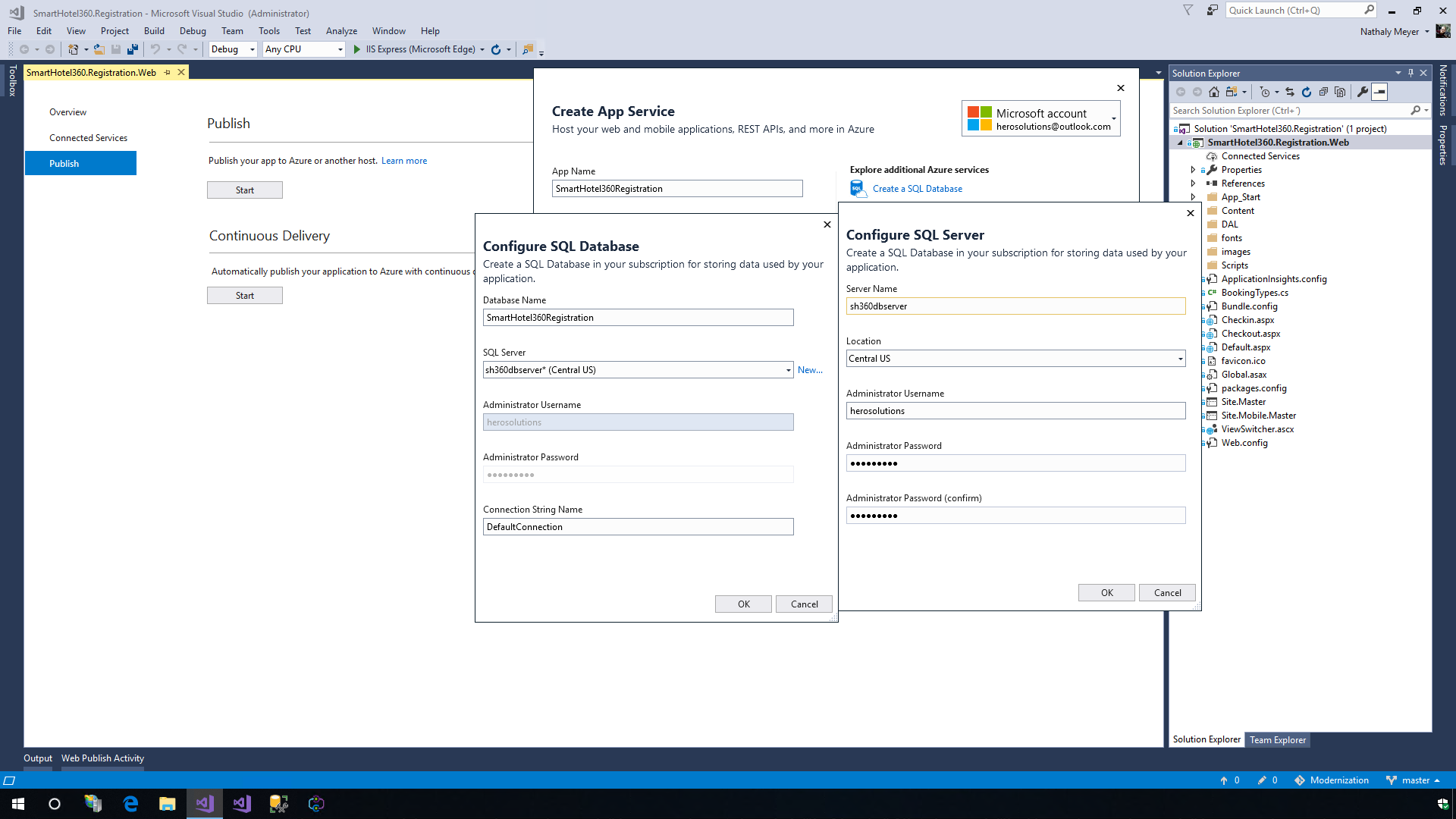This screenshot has width=1456, height=819.
Task: Toggle pin on SmartHotel360.Registration.Web tab
Action: [x=168, y=73]
